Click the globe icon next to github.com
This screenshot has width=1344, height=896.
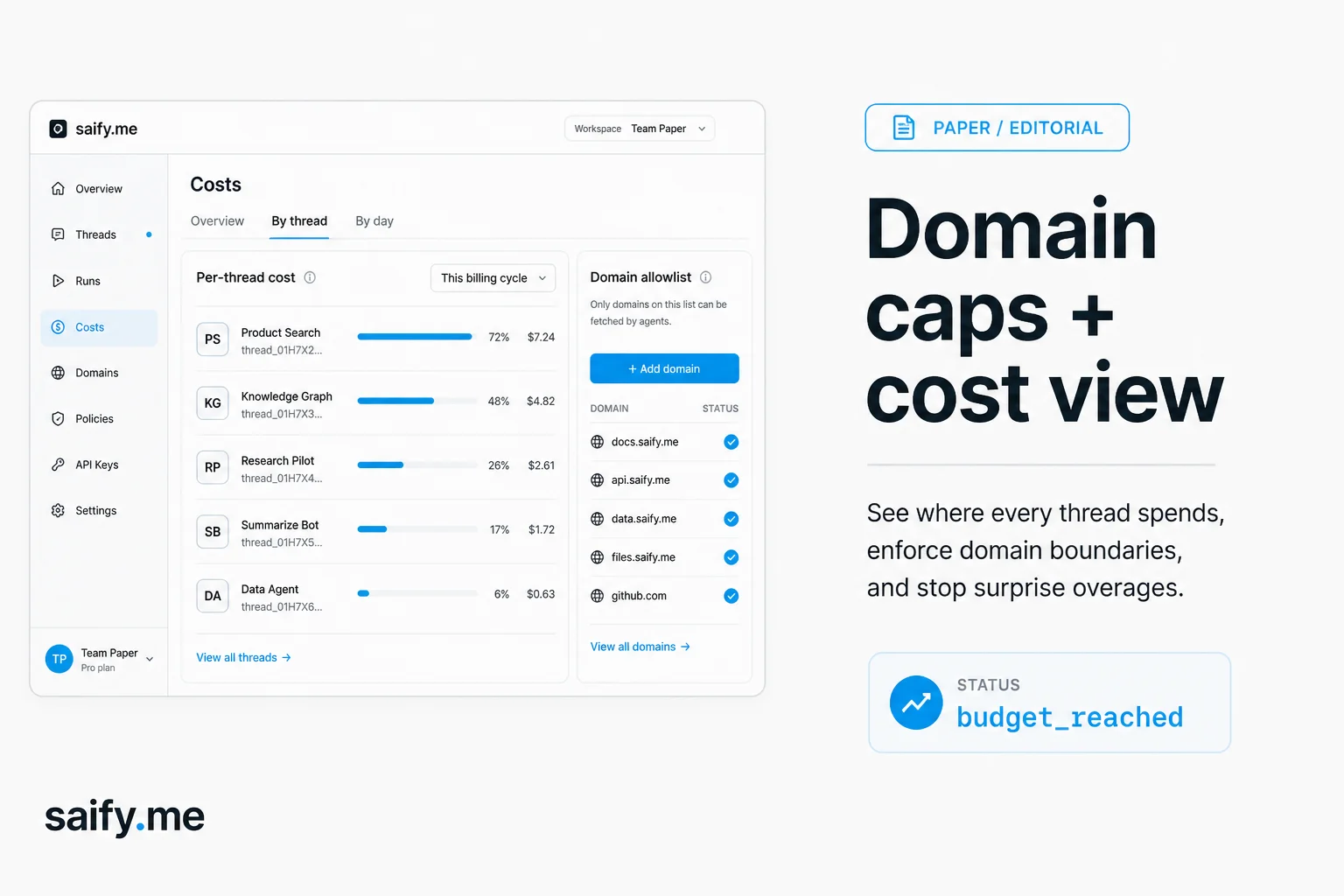click(598, 596)
